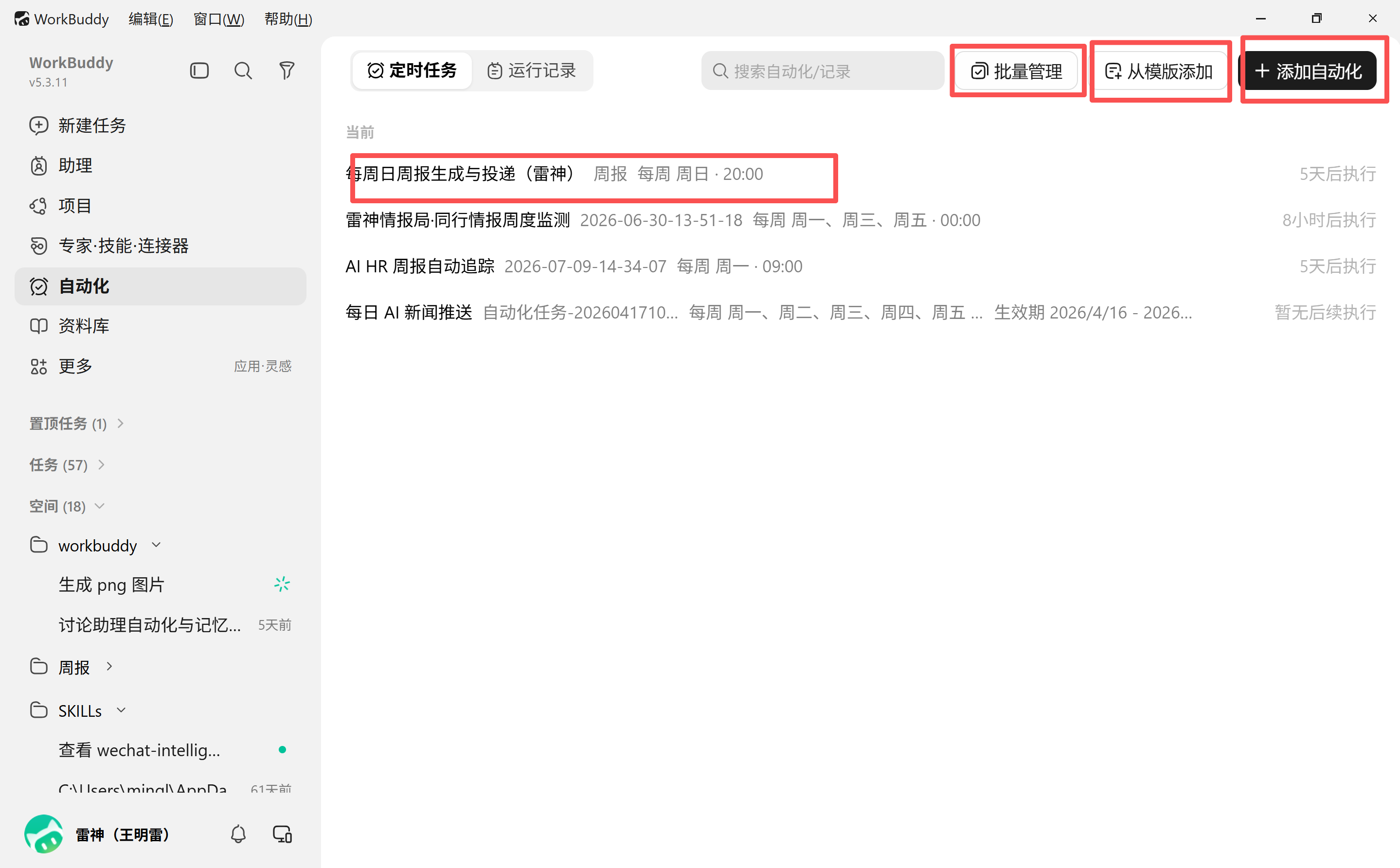This screenshot has width=1400, height=868.
Task: Click the schedule text 每周 周一 · 09:00
Action: [x=739, y=266]
